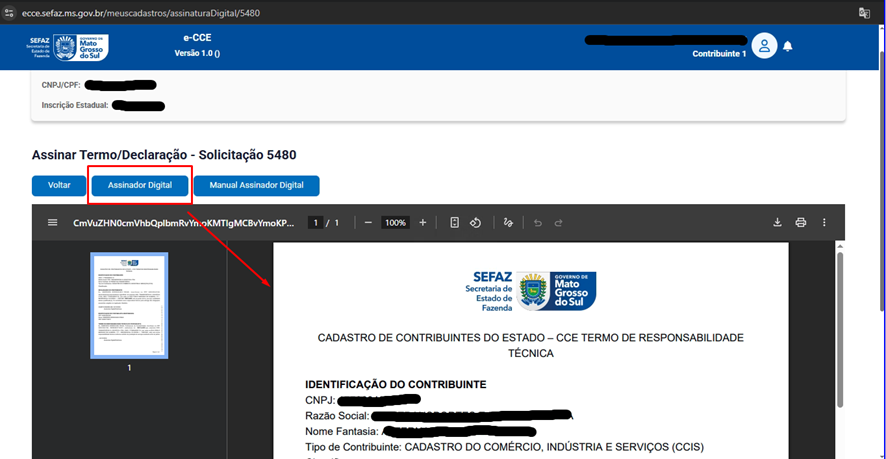Click the Assinador Digital button

click(x=139, y=186)
